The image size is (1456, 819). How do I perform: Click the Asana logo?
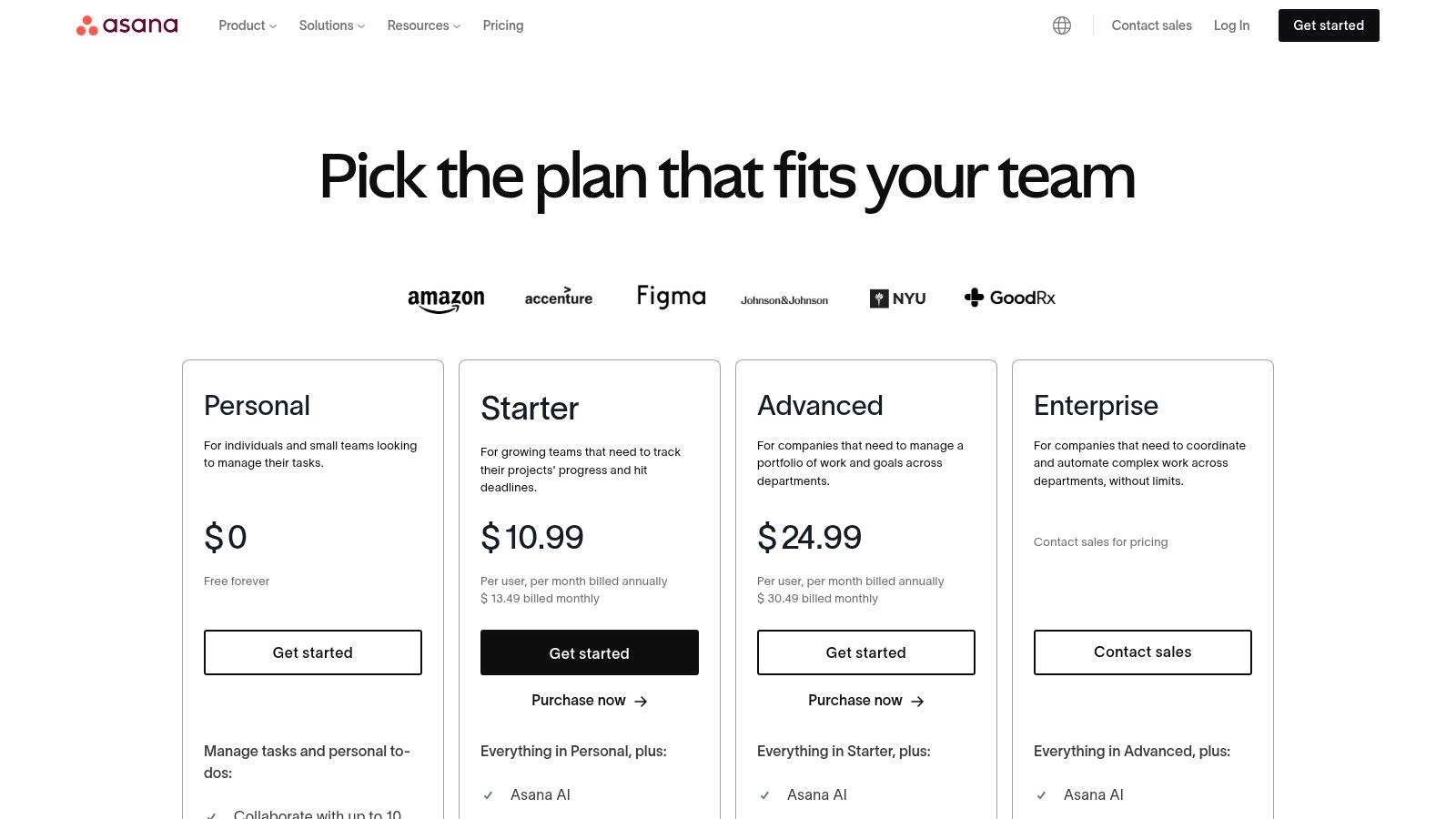click(x=126, y=25)
